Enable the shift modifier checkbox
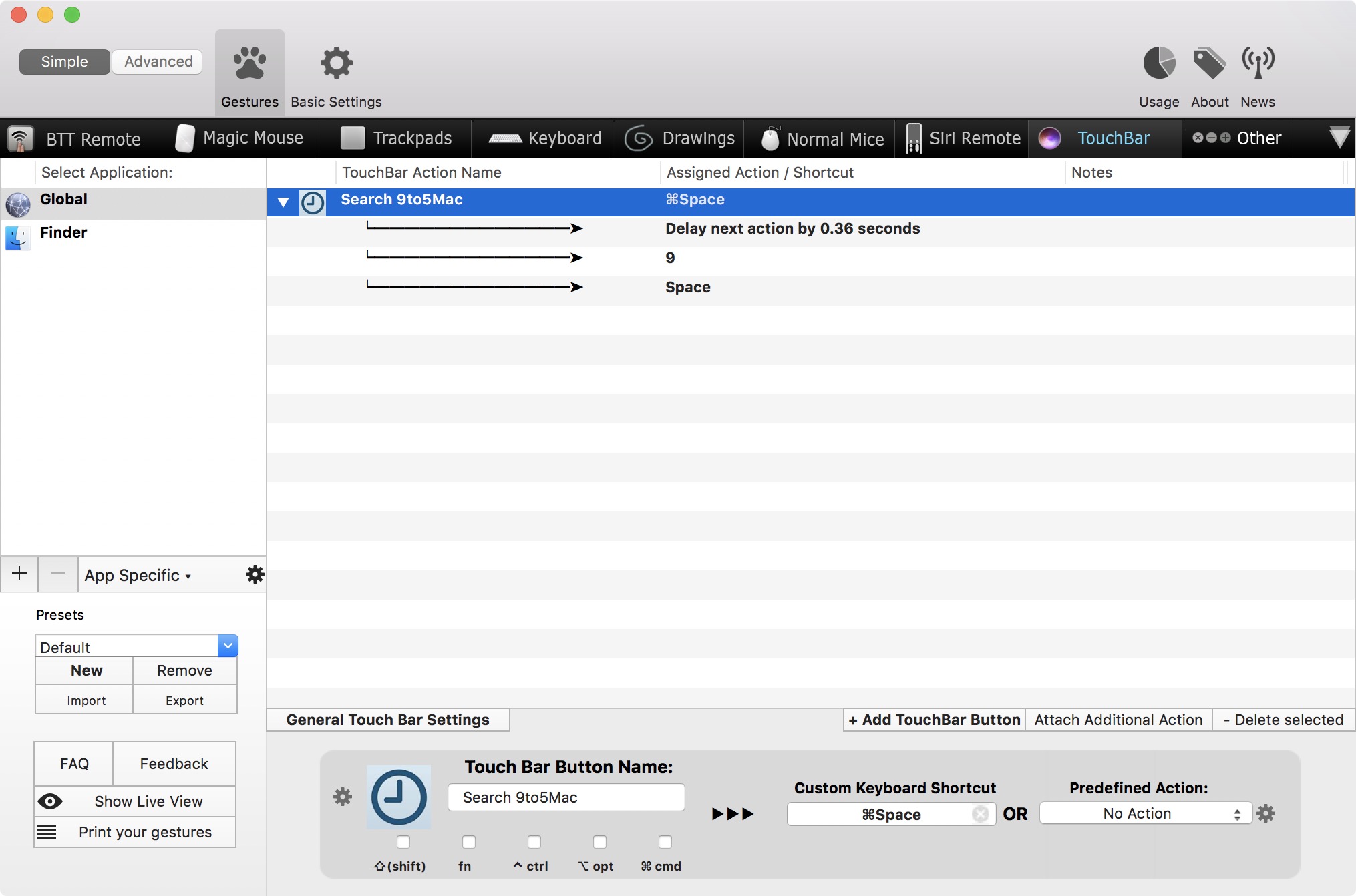The height and width of the screenshot is (896, 1356). coord(403,842)
